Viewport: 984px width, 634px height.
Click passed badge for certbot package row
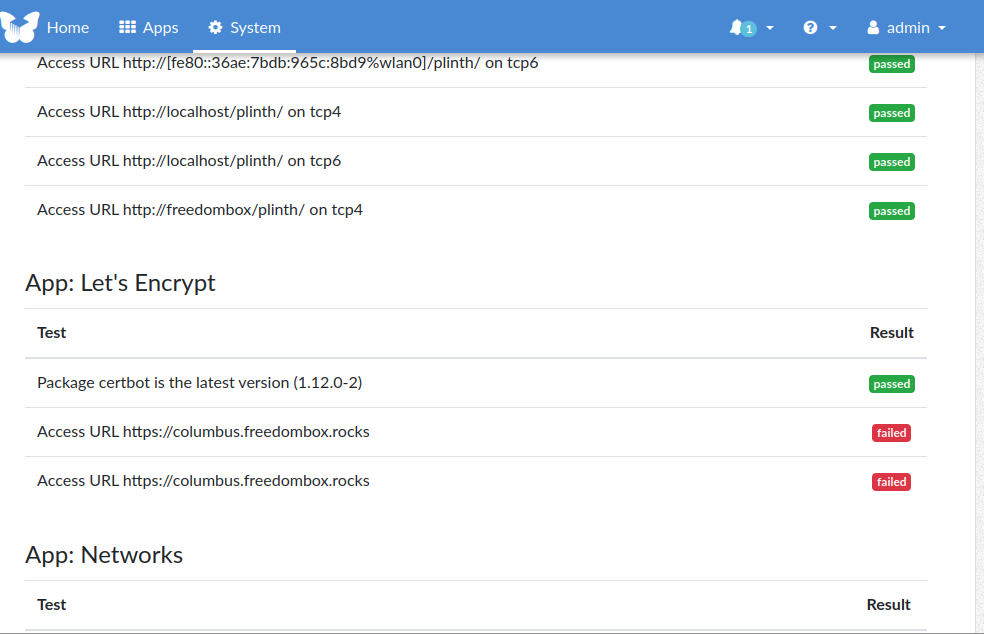coord(892,384)
